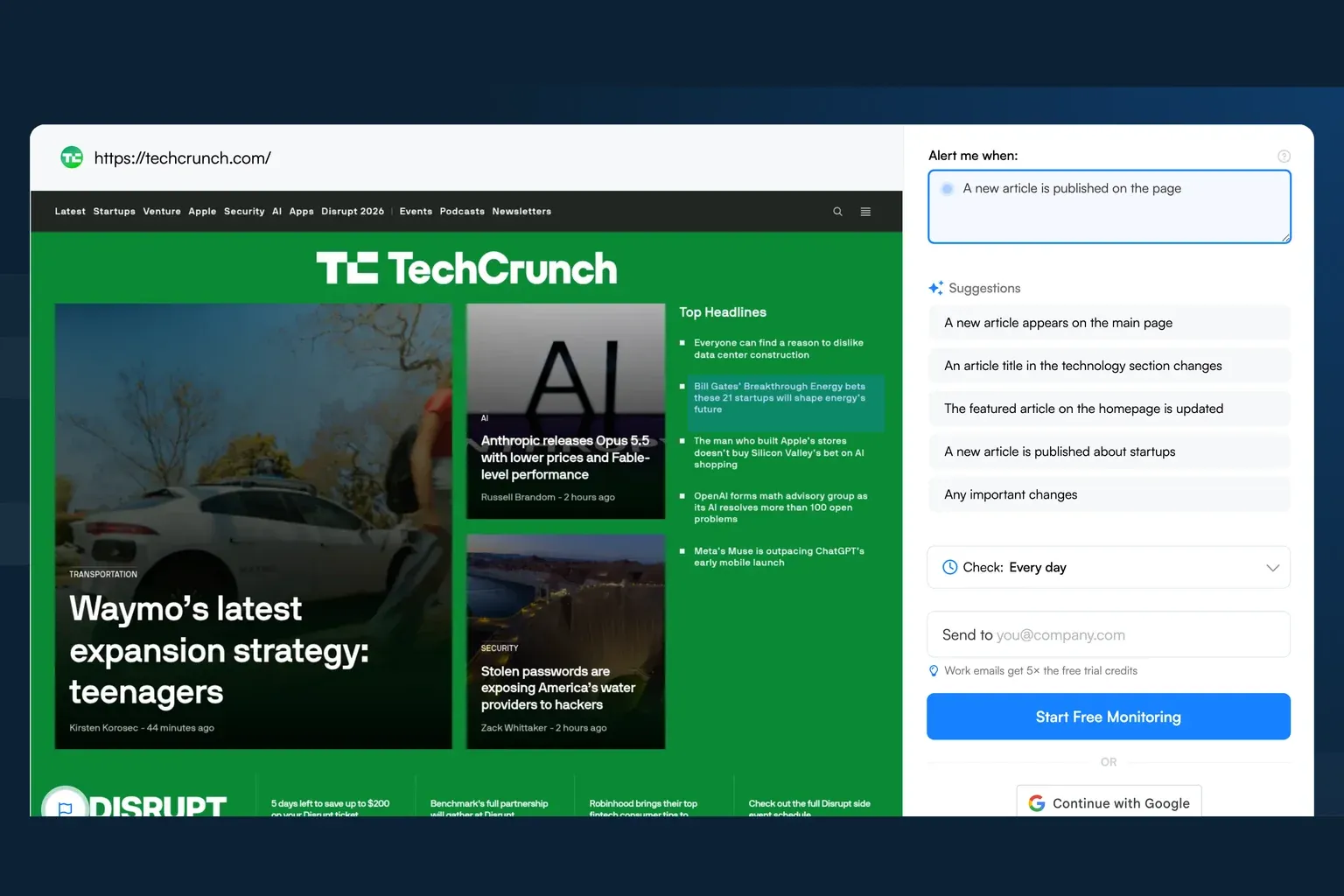Open highlighted Bill Gates' Breakthrough Energy headline
Screen dimensions: 1344x896
(x=780, y=397)
